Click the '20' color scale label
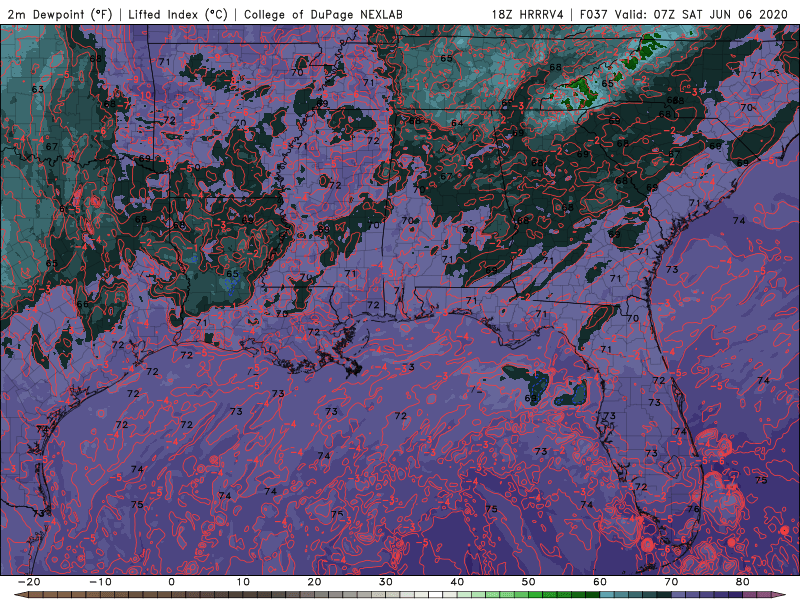This screenshot has width=800, height=600. (x=314, y=582)
